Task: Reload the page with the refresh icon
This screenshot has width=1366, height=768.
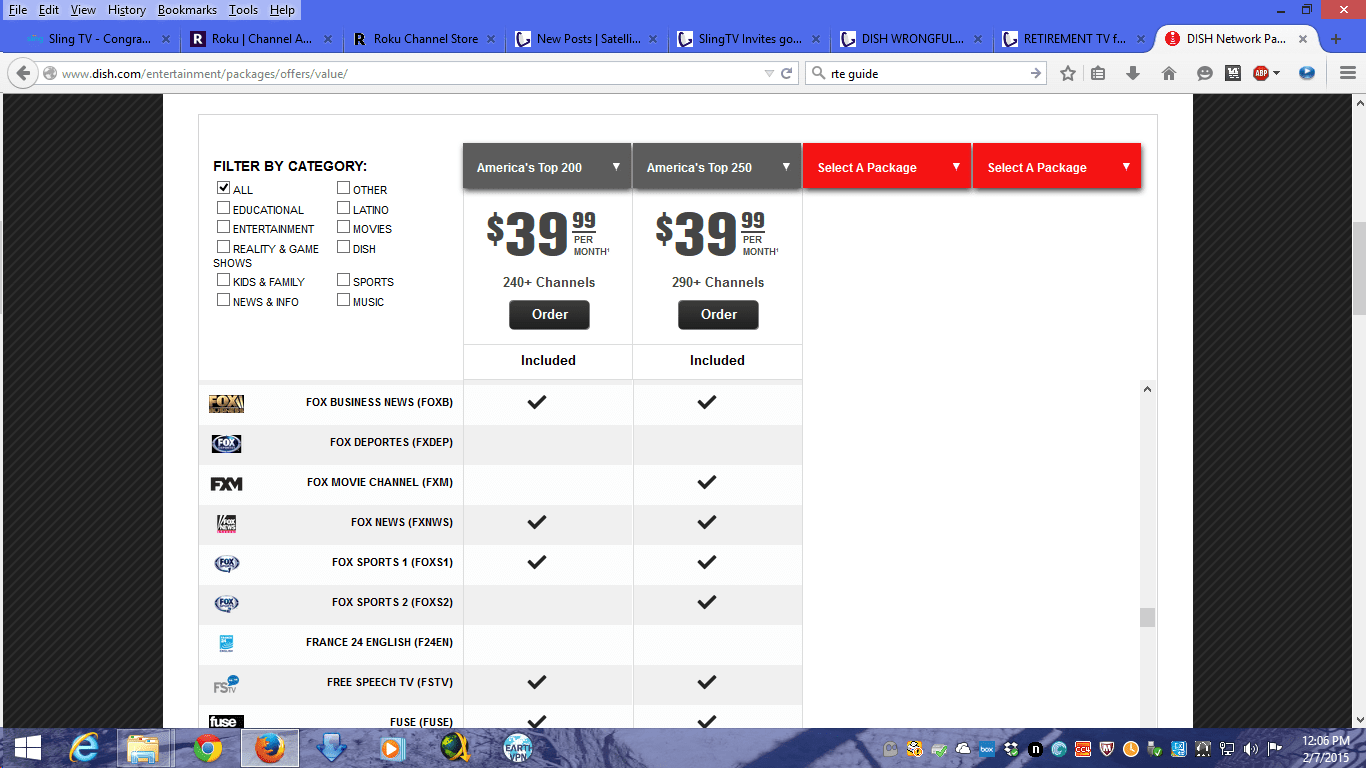Action: coord(787,73)
